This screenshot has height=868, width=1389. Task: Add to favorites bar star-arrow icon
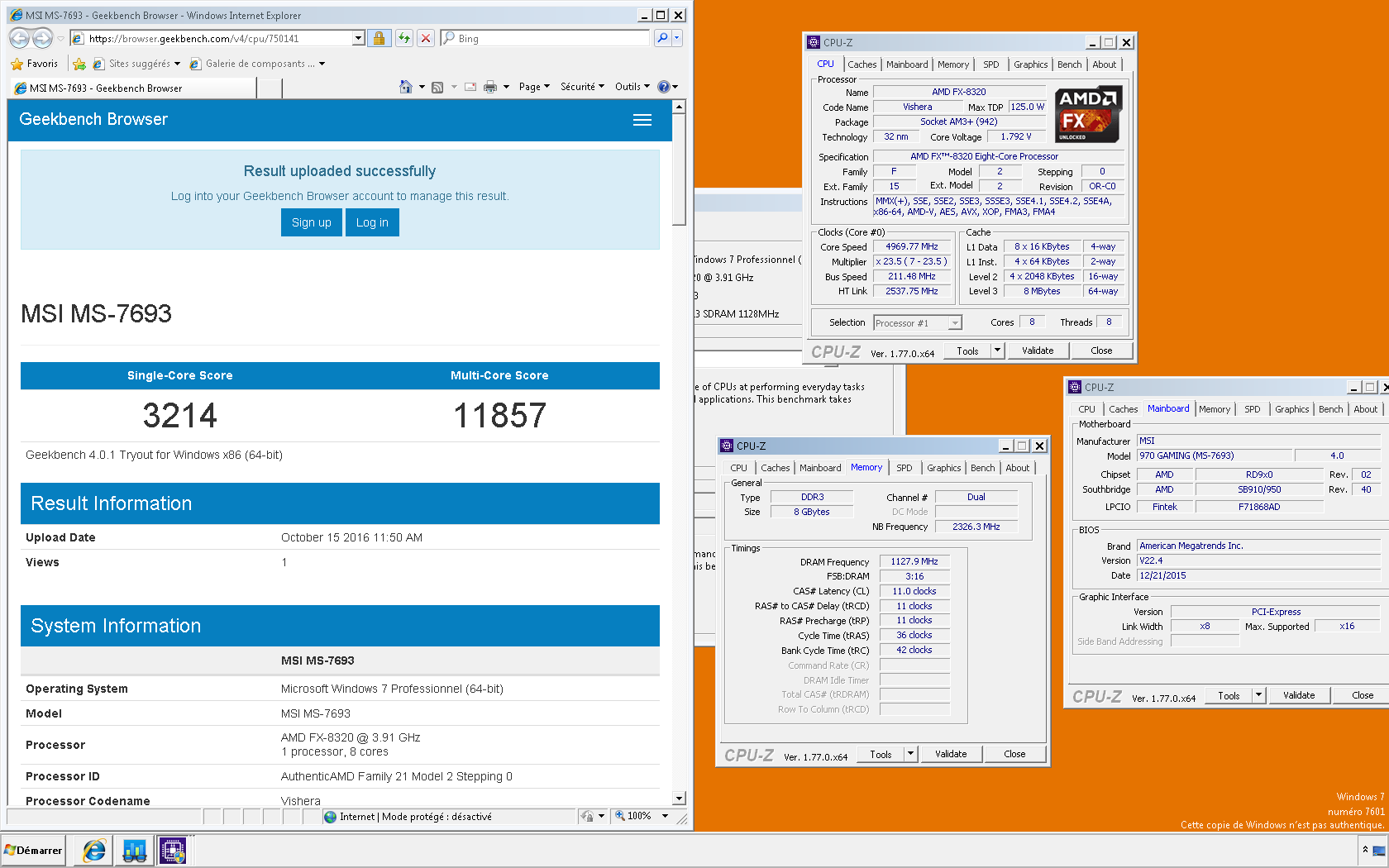click(x=79, y=64)
